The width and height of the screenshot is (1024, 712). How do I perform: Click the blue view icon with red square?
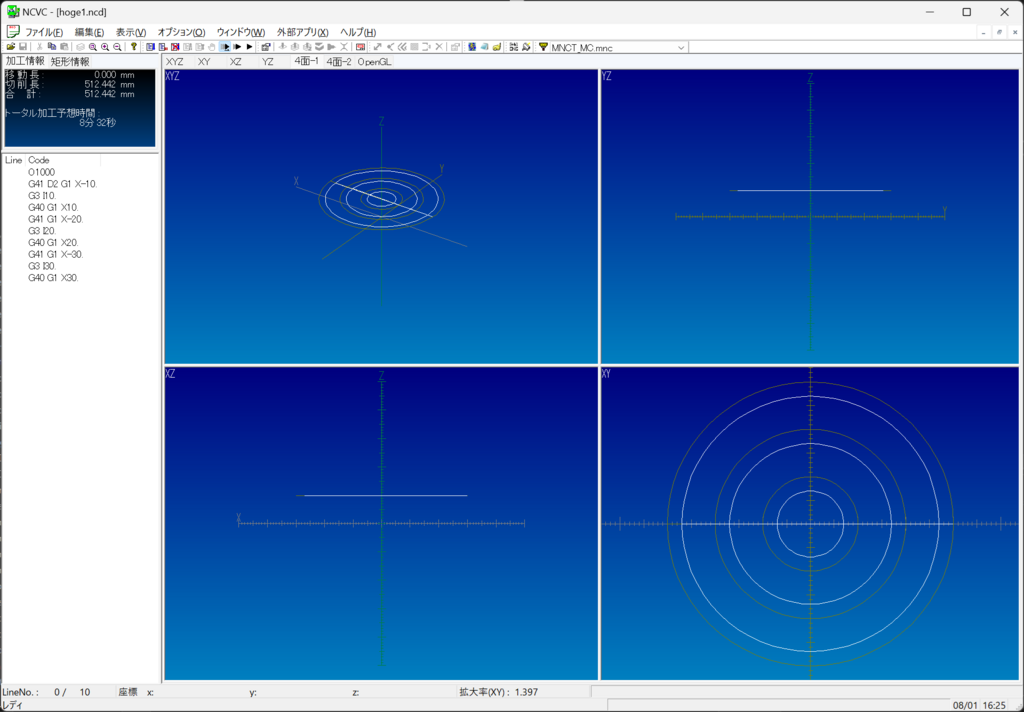coord(163,47)
